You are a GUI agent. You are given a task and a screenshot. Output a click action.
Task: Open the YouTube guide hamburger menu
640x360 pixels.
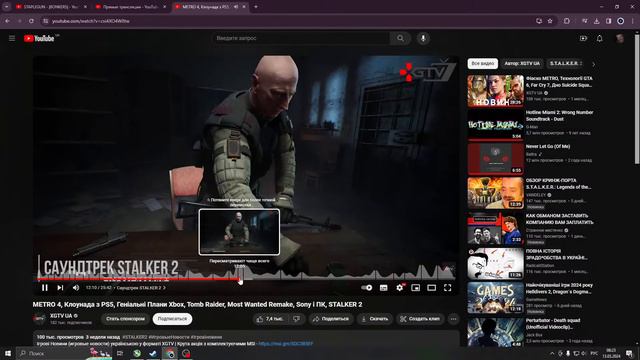(x=12, y=38)
